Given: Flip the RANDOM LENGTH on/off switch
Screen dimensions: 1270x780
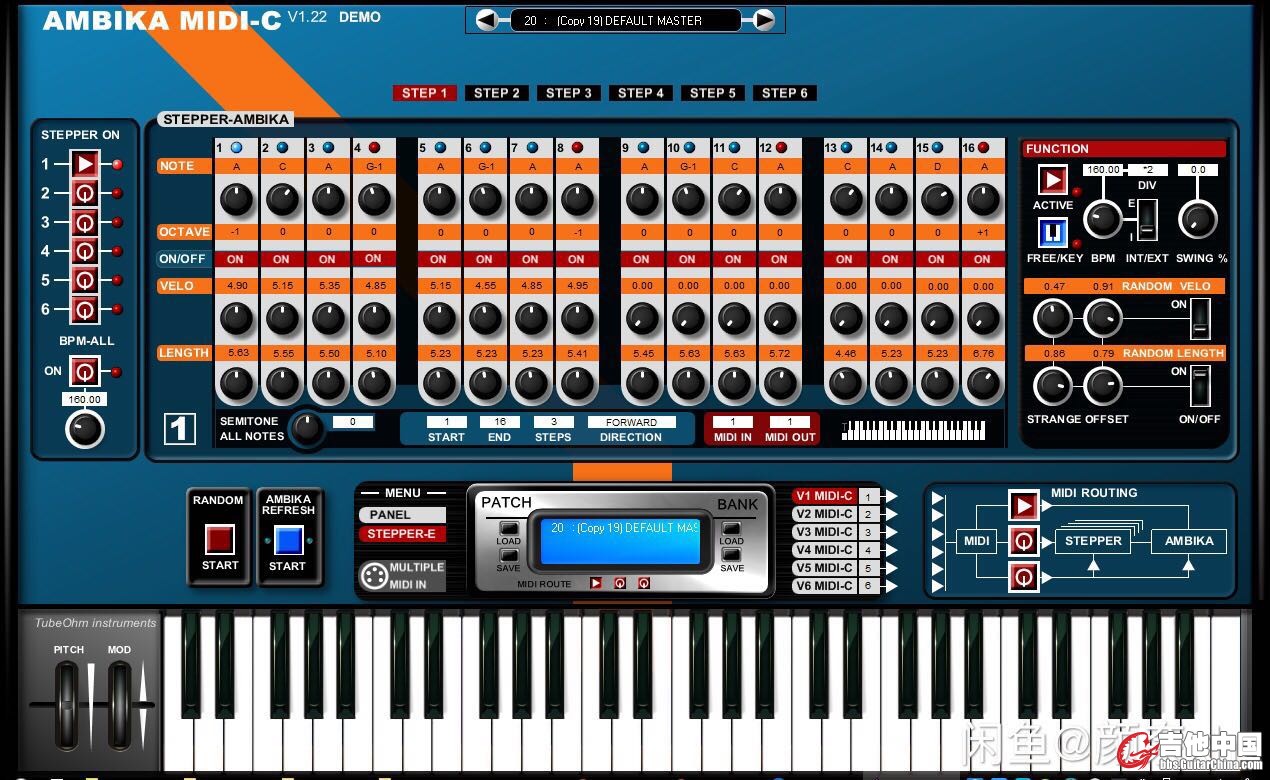Looking at the screenshot, I should click(x=1200, y=386).
